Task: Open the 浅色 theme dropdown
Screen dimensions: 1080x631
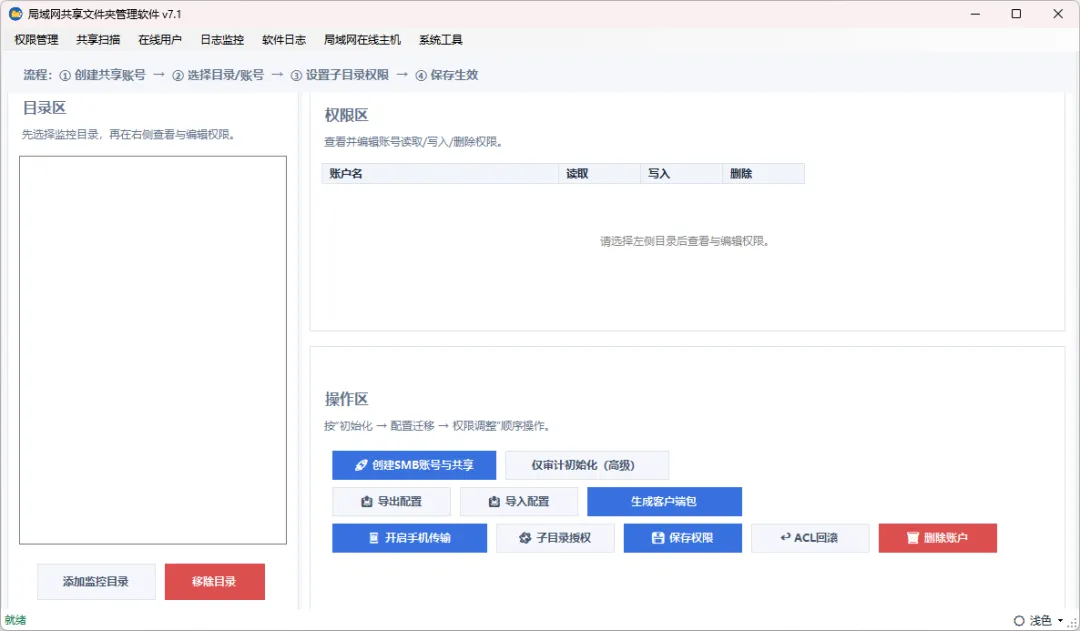Action: click(1039, 621)
